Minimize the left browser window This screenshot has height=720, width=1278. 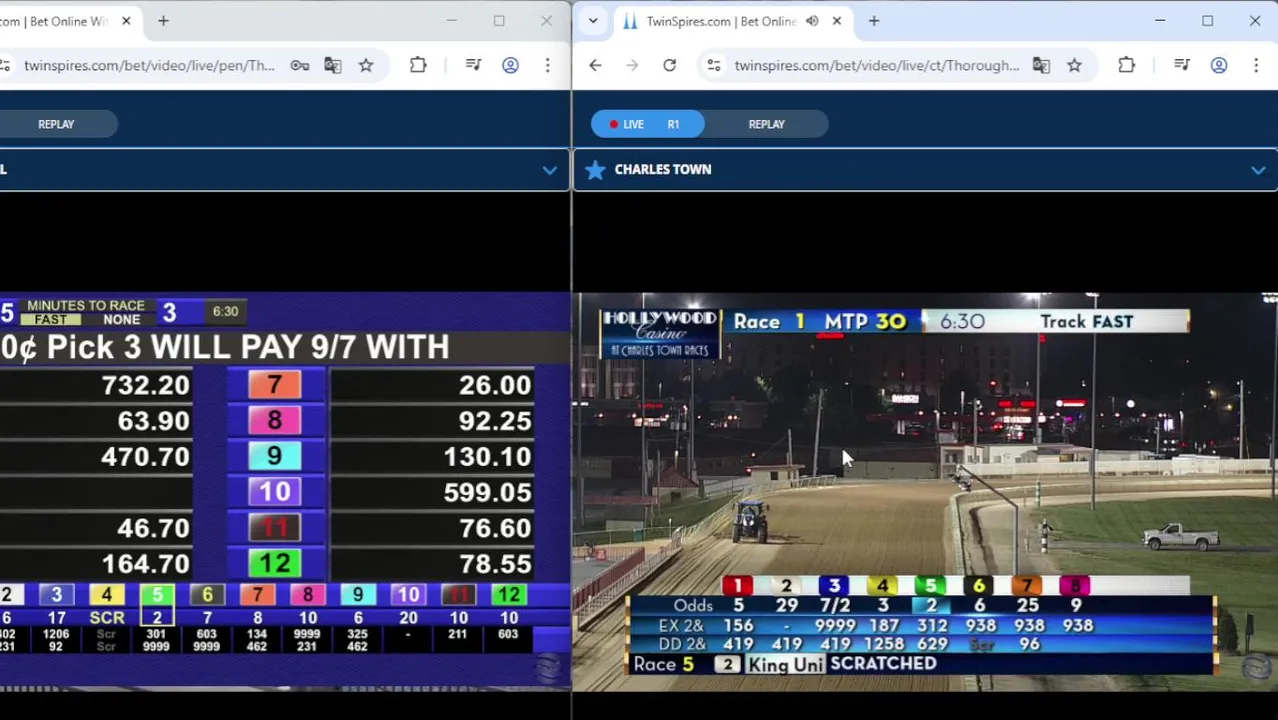tap(451, 21)
